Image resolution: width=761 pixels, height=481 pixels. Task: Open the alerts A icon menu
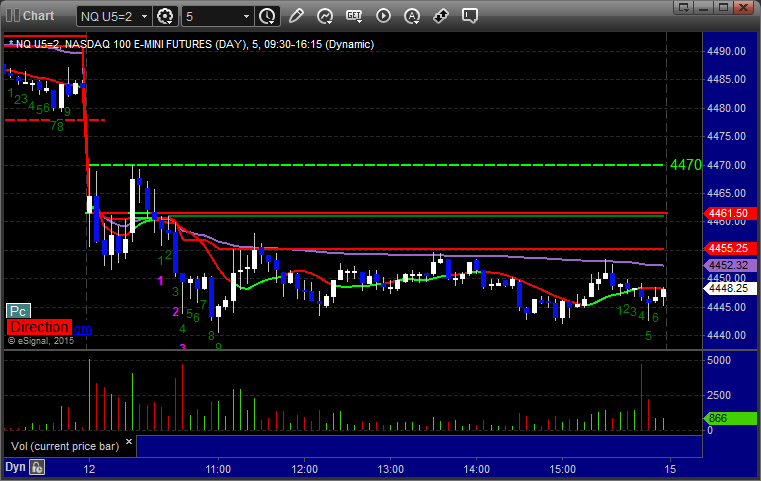412,16
